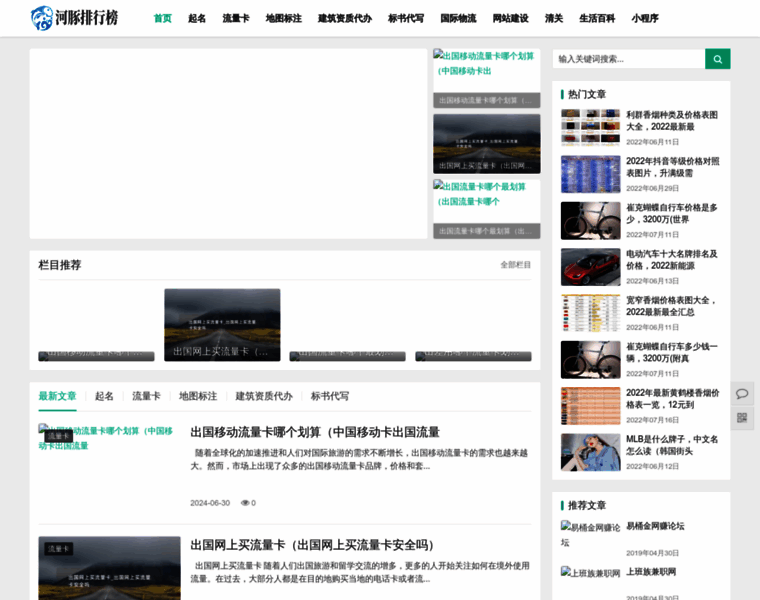This screenshot has height=600, width=760.
Task: Open article 出国网上买流量卡 title
Action: 312,545
